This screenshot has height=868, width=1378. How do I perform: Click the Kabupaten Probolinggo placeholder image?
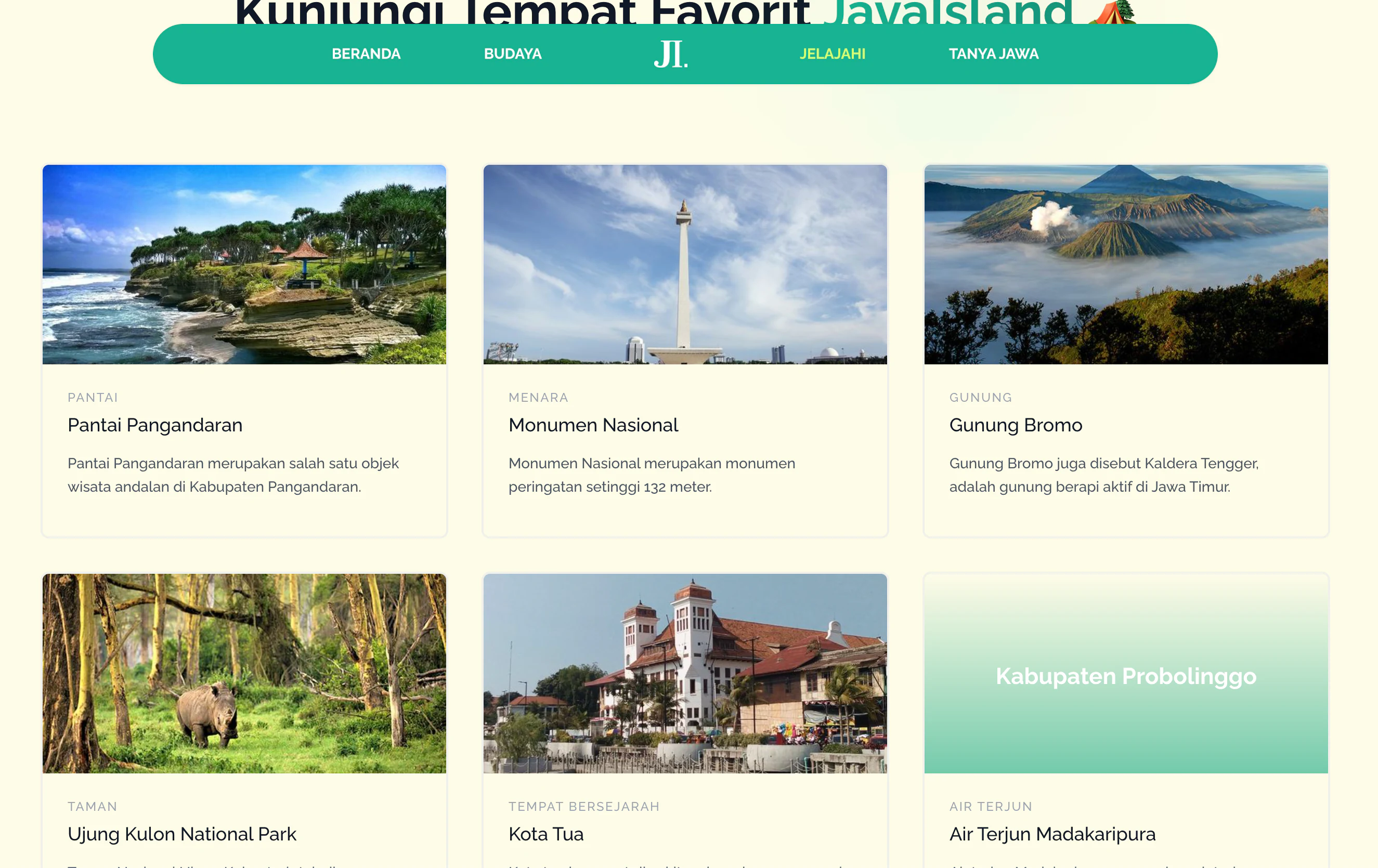coord(1126,674)
